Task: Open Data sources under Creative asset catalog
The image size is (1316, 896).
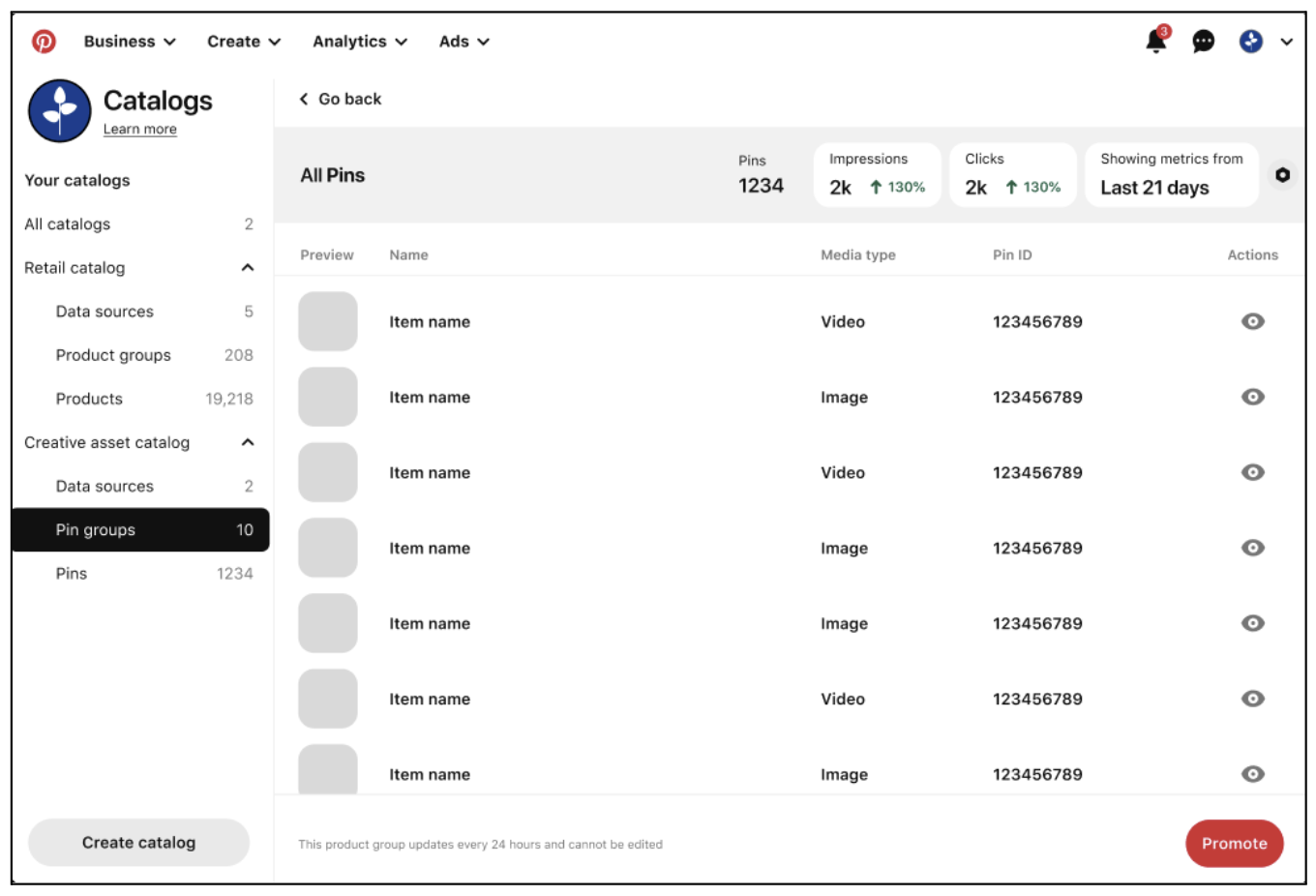Action: (x=139, y=486)
